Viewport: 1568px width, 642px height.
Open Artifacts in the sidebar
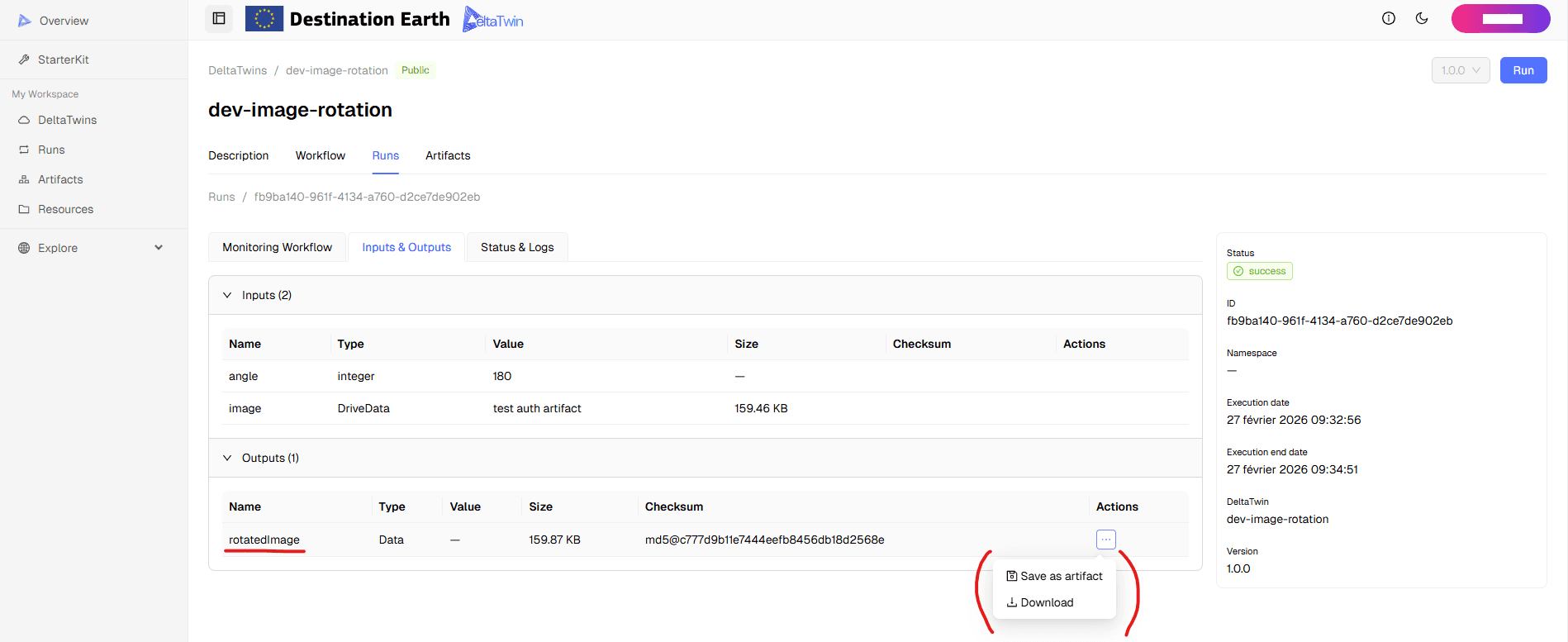point(60,179)
